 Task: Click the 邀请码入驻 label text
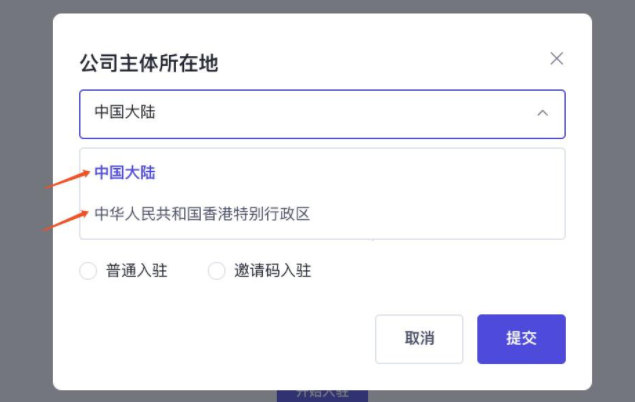point(273,271)
